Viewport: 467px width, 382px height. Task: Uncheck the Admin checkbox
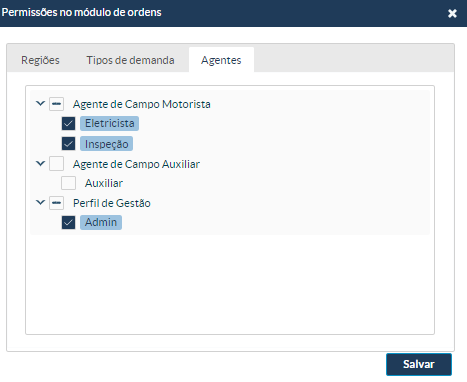(68, 222)
